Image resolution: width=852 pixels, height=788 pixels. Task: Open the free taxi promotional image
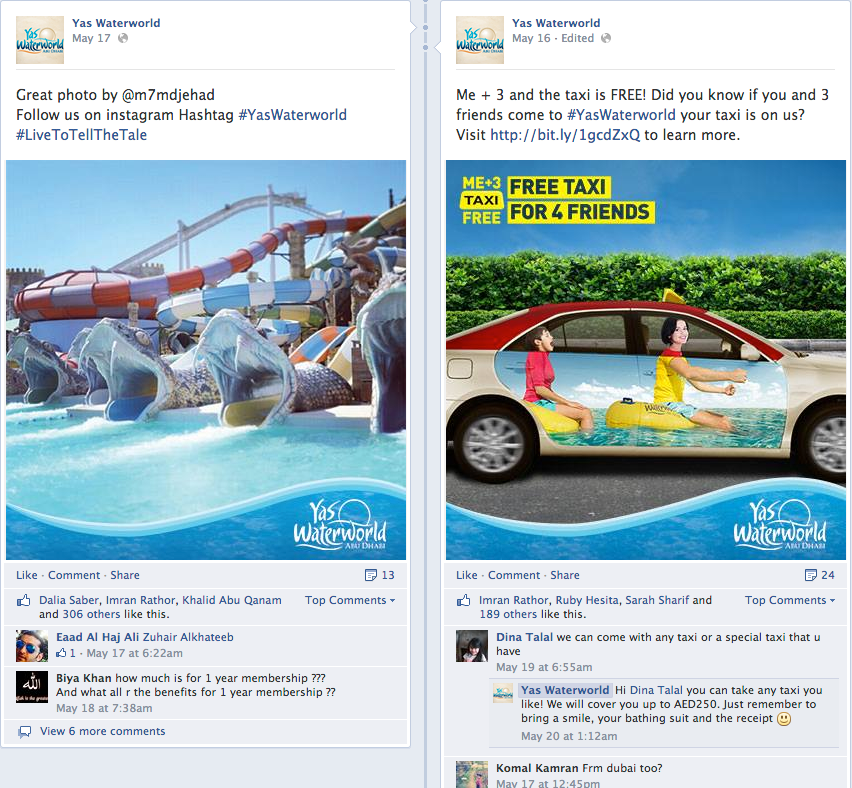point(646,360)
